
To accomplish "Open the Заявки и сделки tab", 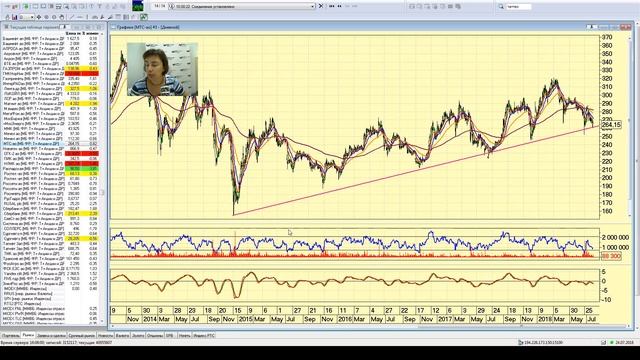I will pyautogui.click(x=51, y=336).
